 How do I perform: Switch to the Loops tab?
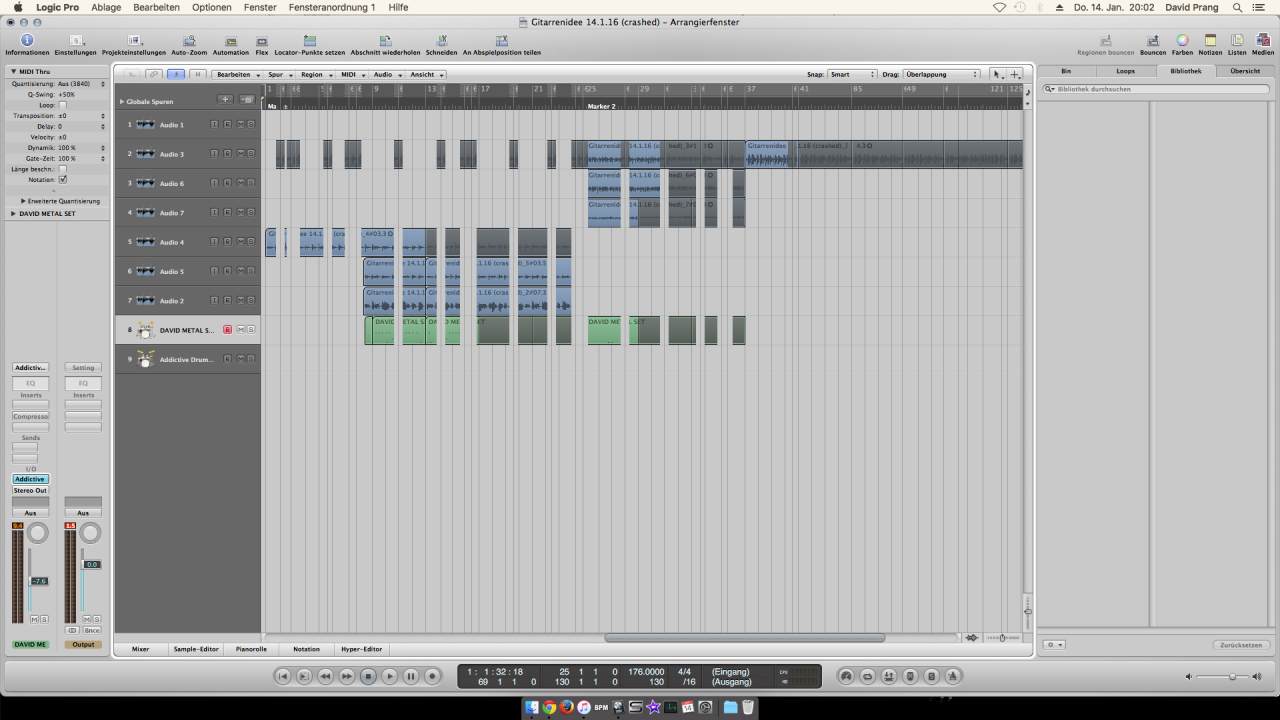pos(1125,71)
